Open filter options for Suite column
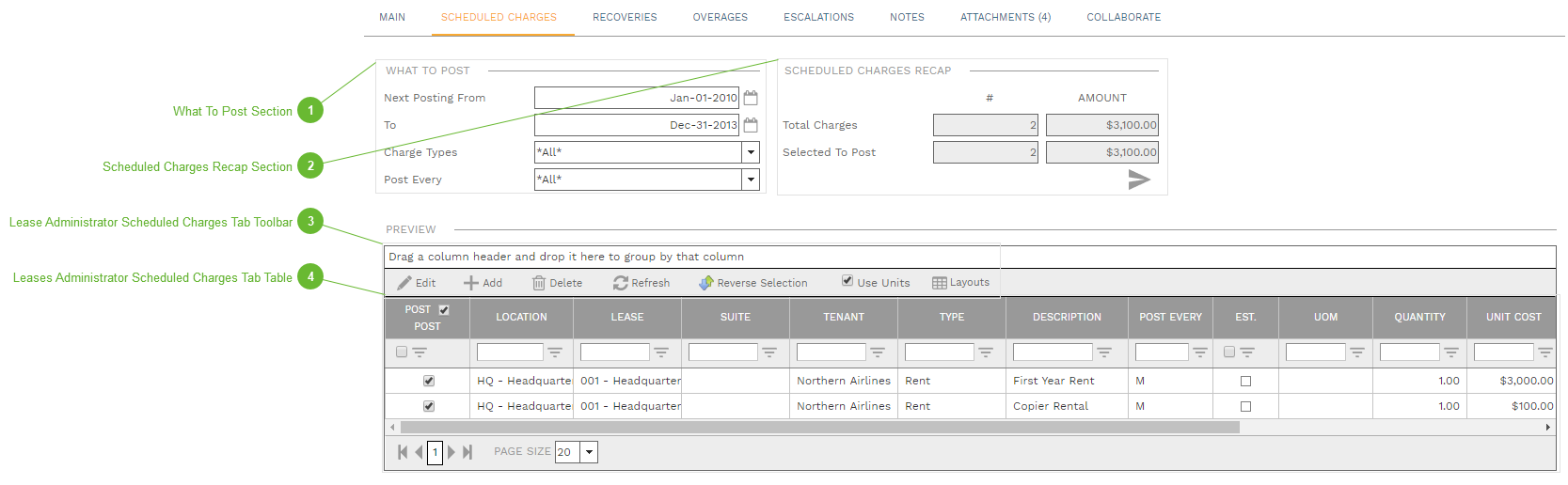This screenshot has height=485, width=1568. click(x=769, y=352)
